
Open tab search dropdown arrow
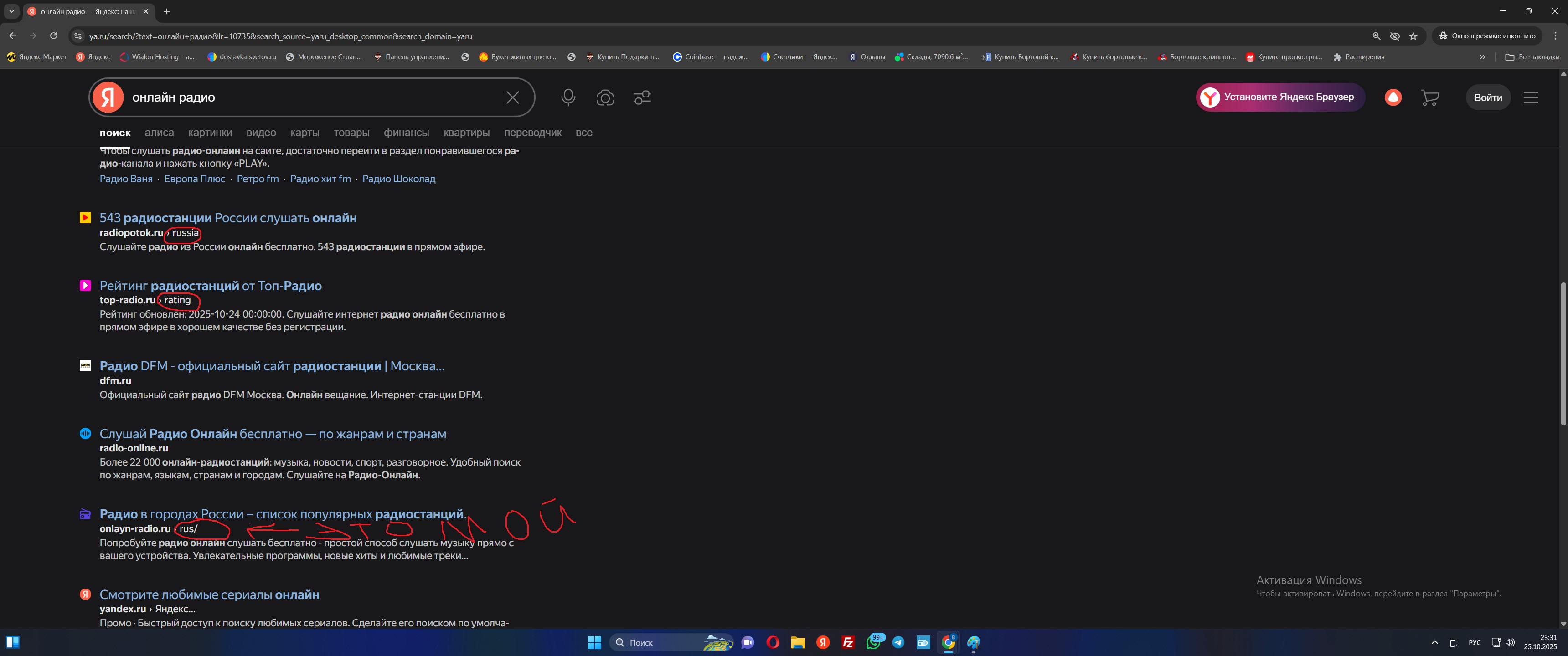[11, 11]
